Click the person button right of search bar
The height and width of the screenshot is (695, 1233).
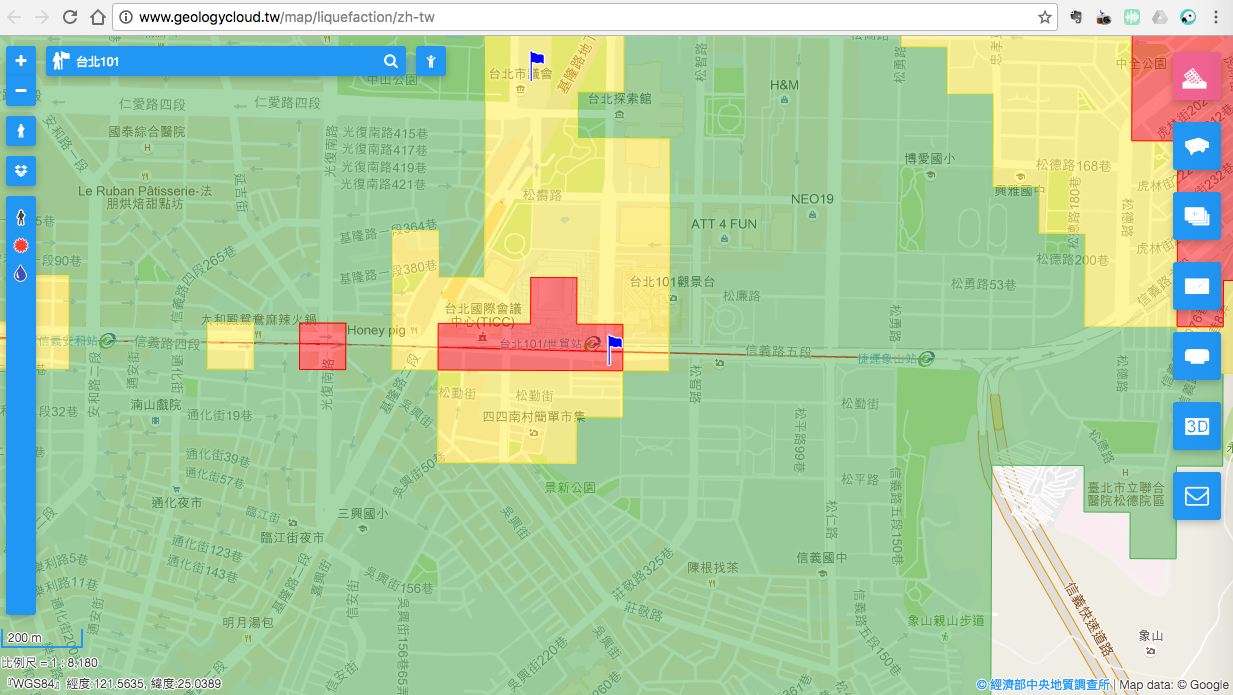pos(431,61)
